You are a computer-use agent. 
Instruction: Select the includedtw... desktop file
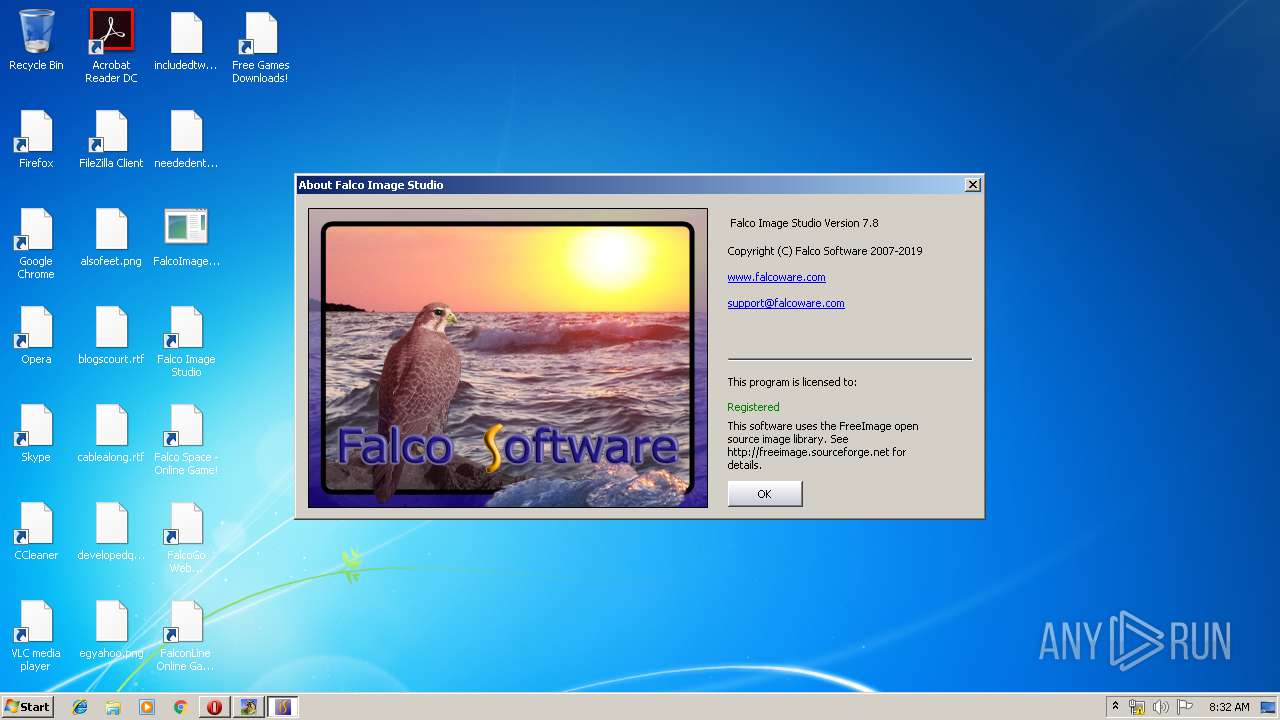pyautogui.click(x=186, y=41)
